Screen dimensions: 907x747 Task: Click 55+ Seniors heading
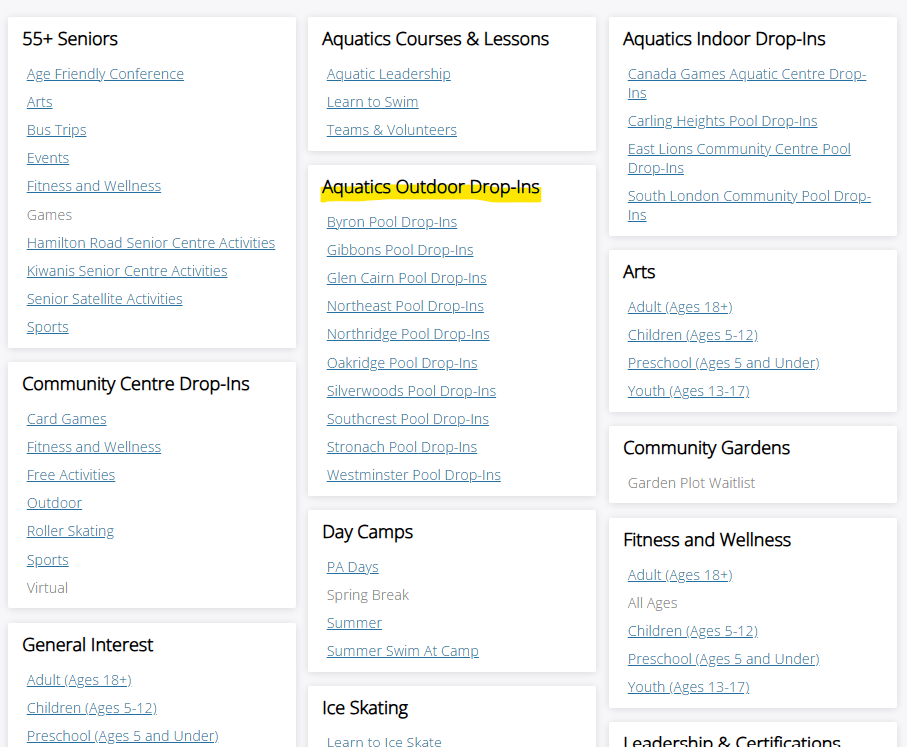click(x=70, y=39)
